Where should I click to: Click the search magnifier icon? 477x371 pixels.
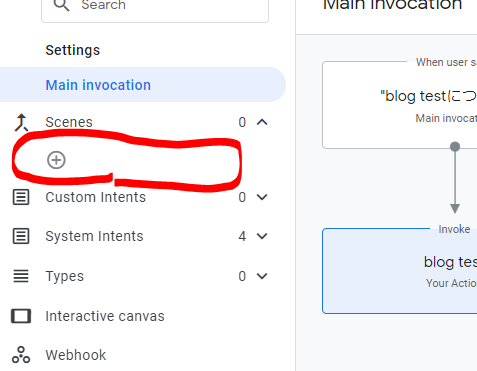tap(62, 5)
